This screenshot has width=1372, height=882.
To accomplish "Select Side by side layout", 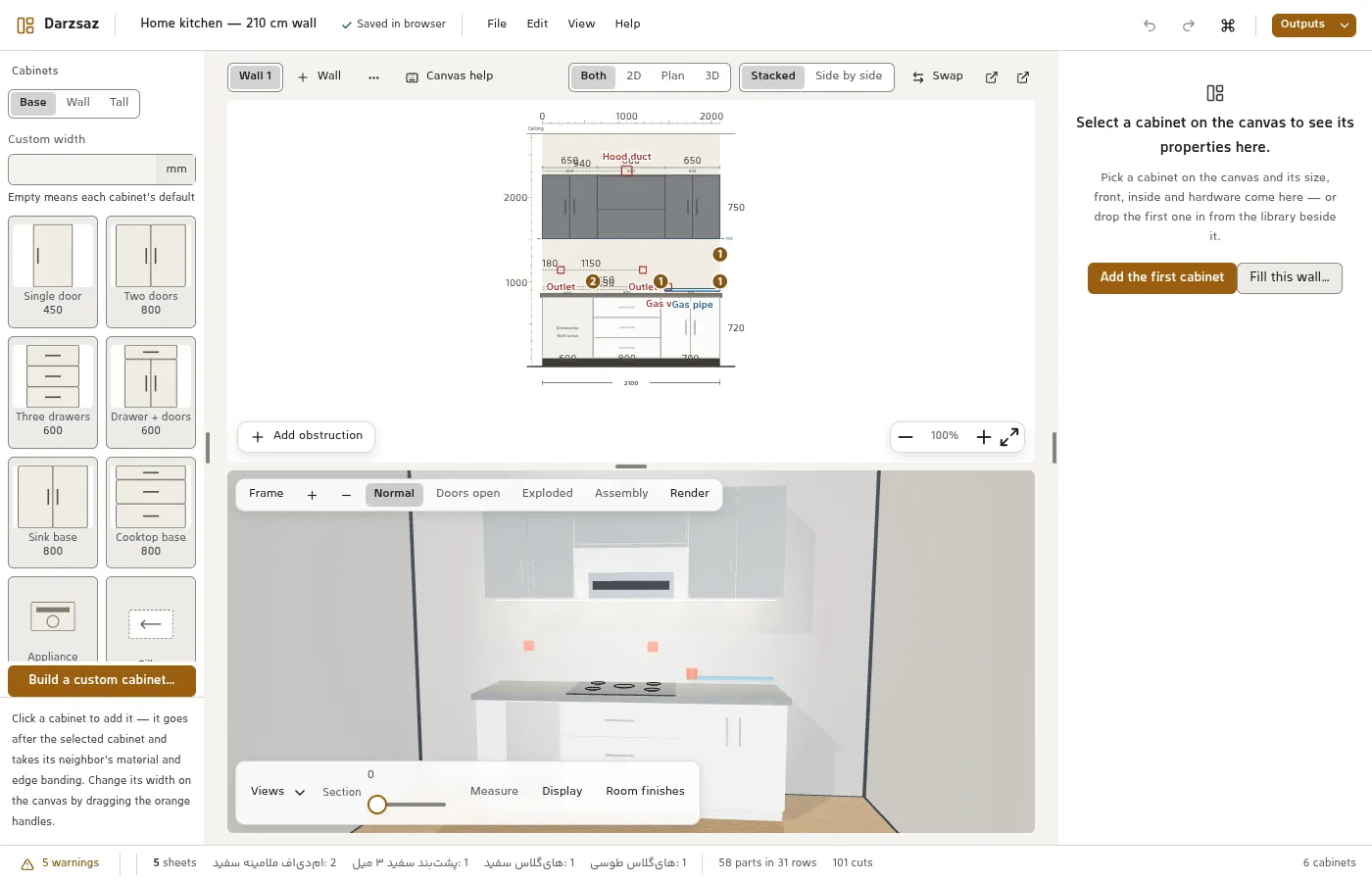I will point(849,76).
